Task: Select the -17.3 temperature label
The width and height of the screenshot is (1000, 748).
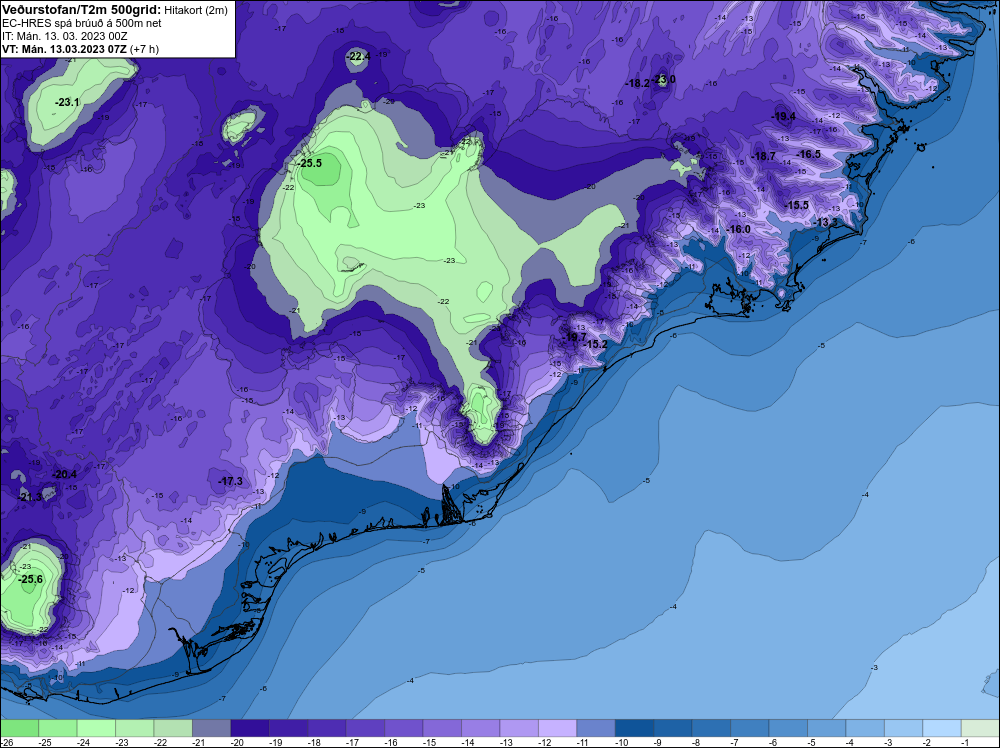Action: click(230, 481)
